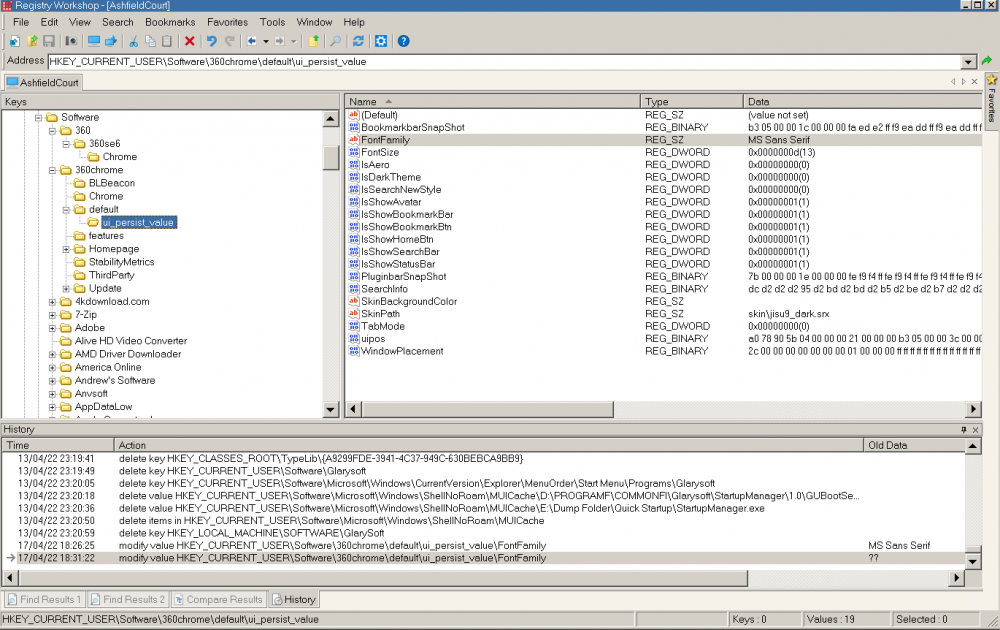
Task: Select the SkinPath registry value
Action: [381, 314]
